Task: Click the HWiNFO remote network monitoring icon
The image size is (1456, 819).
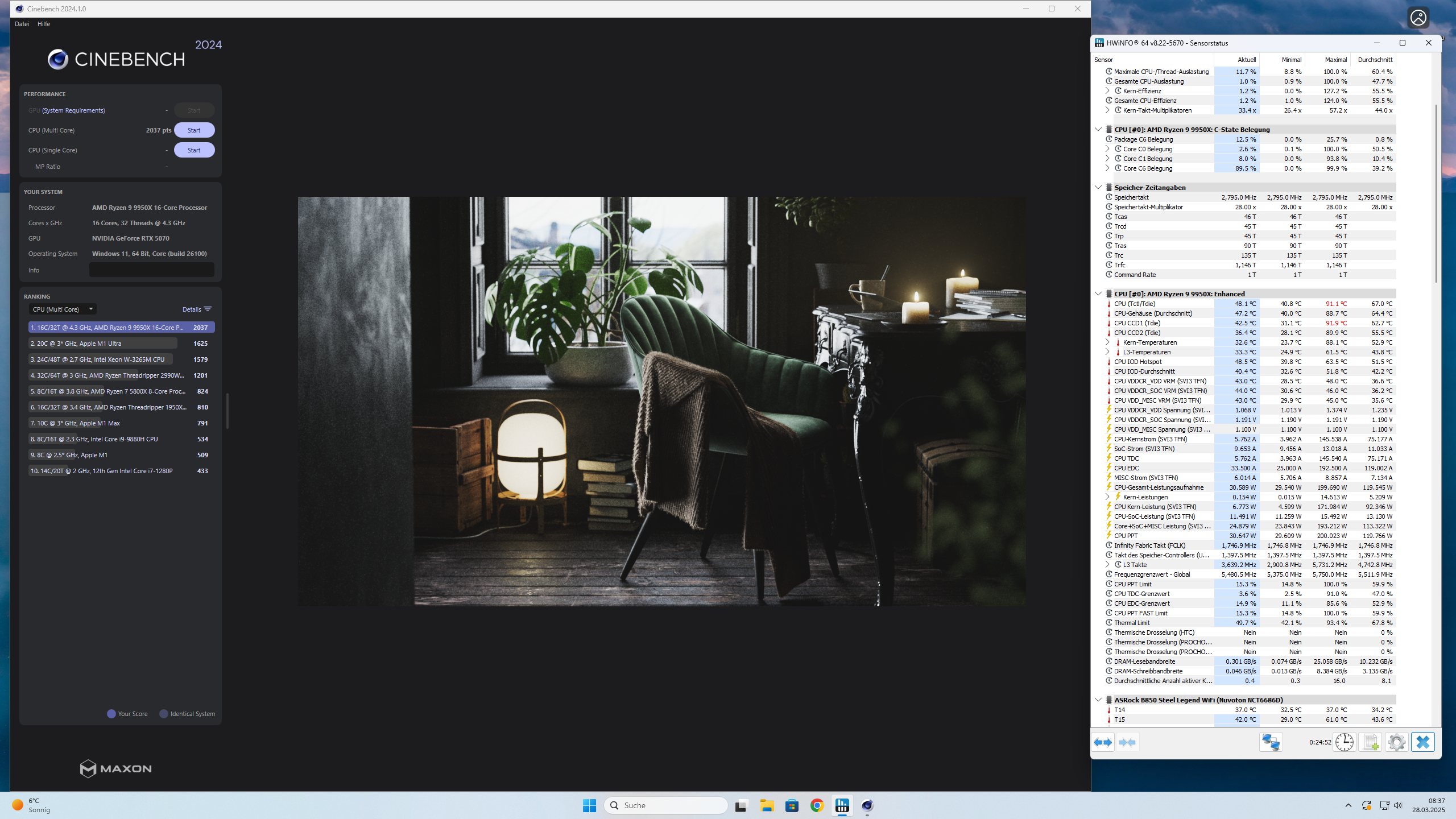Action: [x=1271, y=742]
